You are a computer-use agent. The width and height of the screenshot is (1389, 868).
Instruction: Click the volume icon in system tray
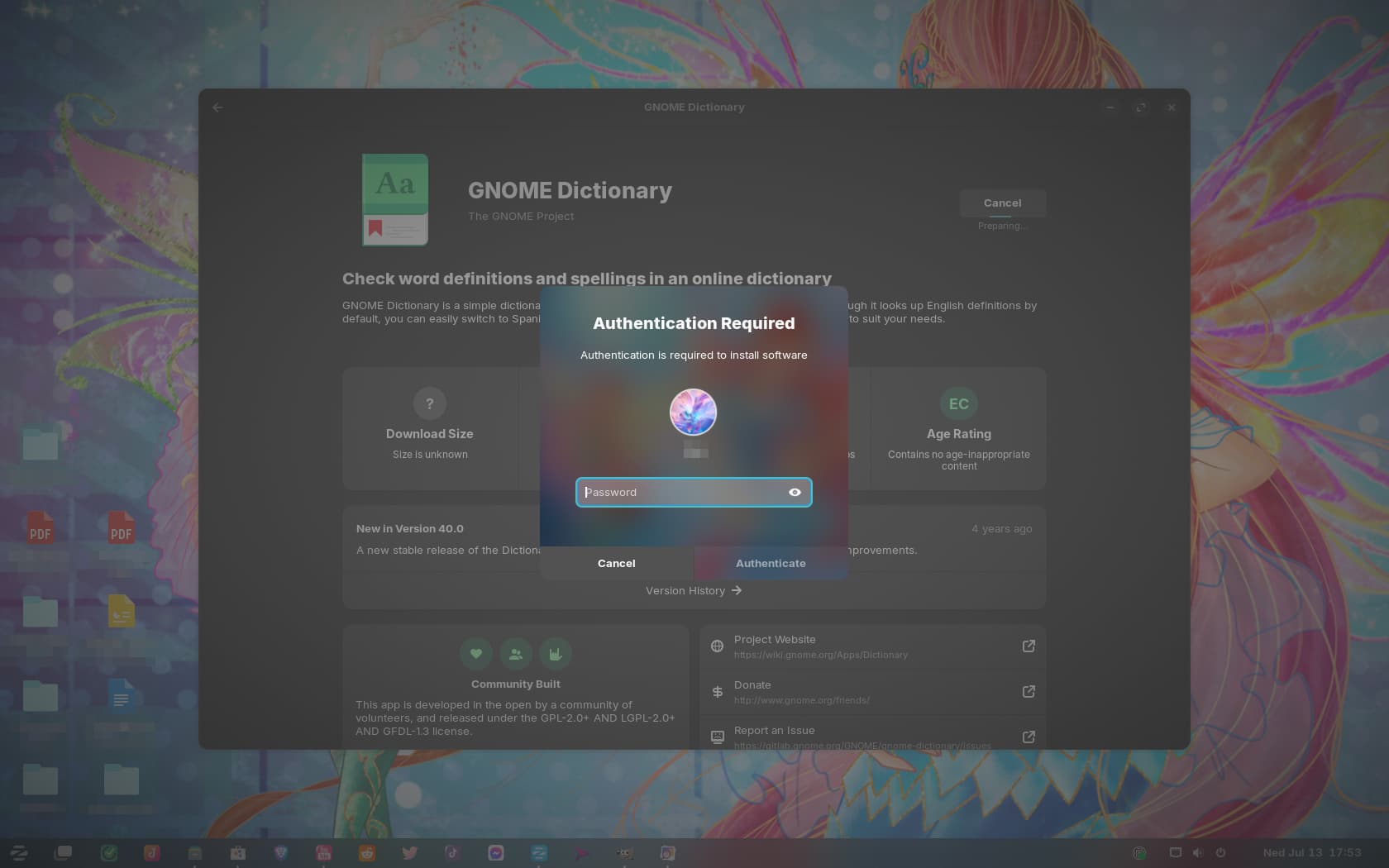[1197, 852]
